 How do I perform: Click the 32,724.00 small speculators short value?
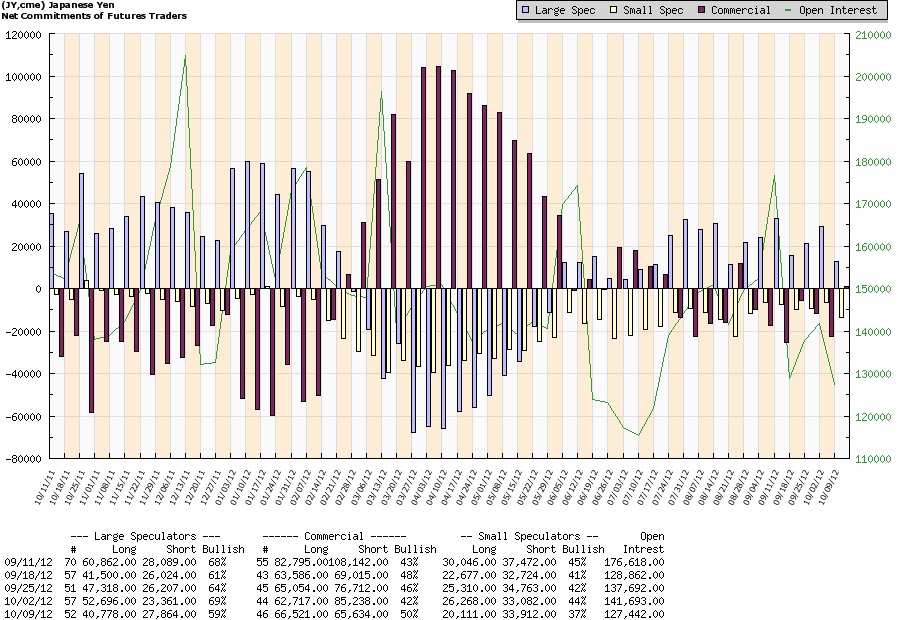[529, 575]
